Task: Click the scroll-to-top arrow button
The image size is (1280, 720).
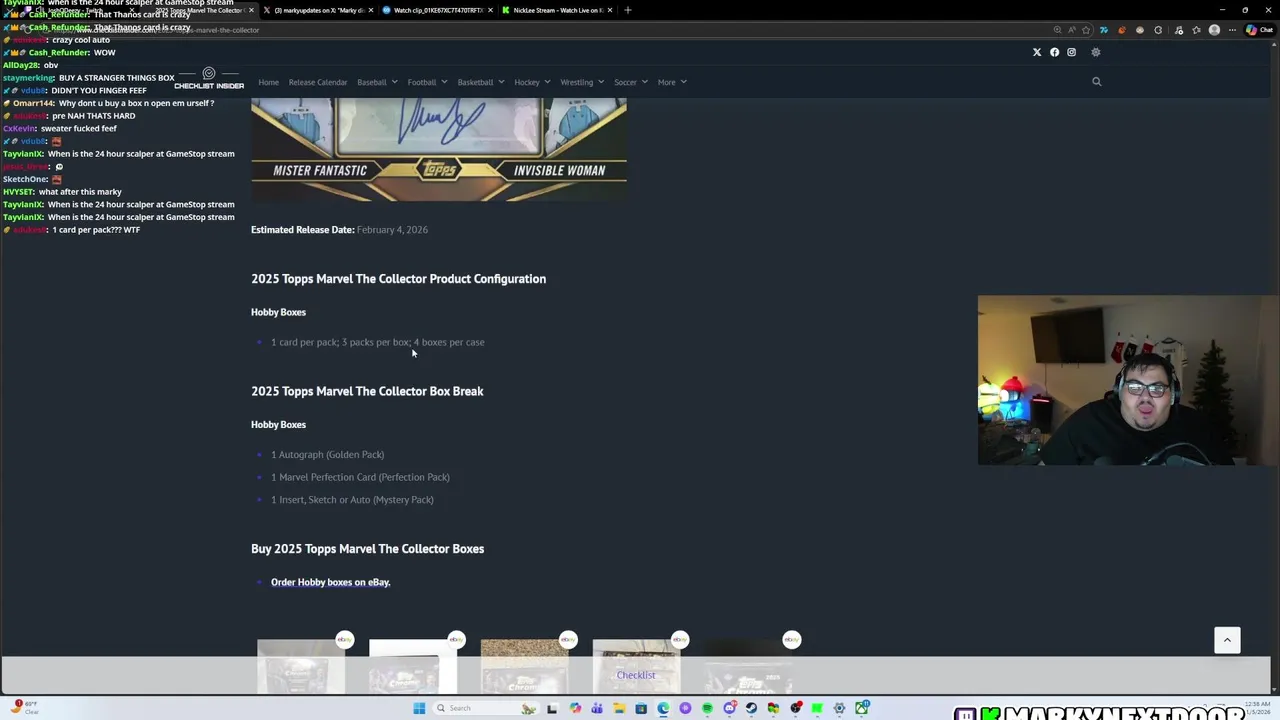Action: [1227, 640]
